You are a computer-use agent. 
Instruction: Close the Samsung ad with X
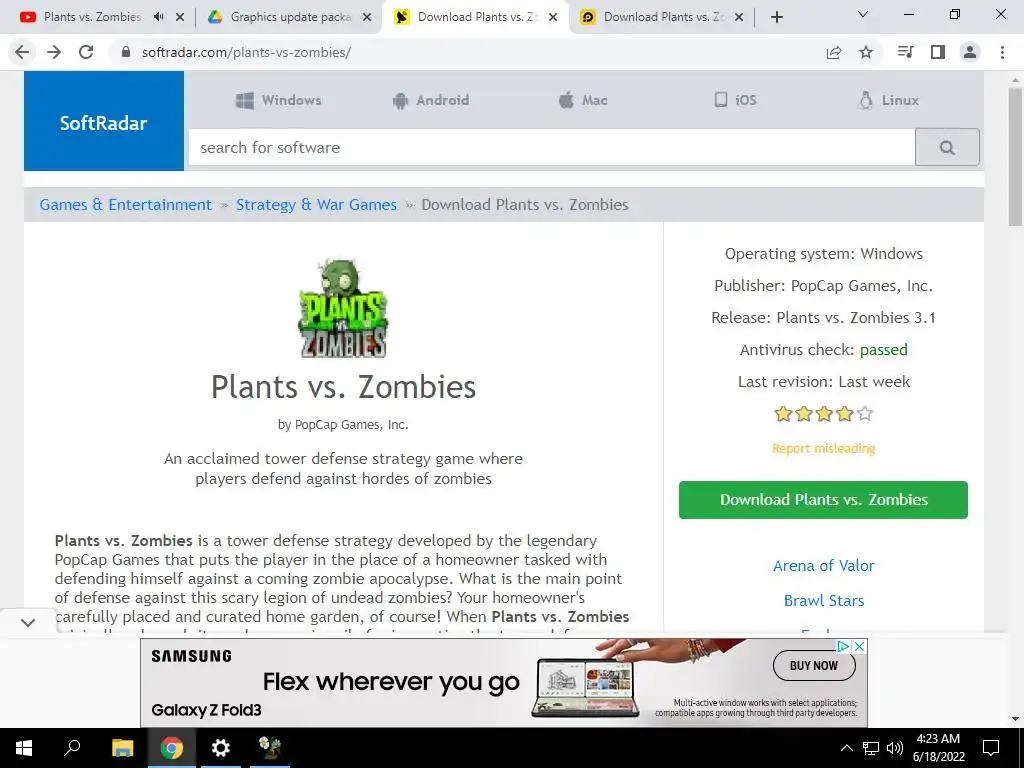[860, 646]
